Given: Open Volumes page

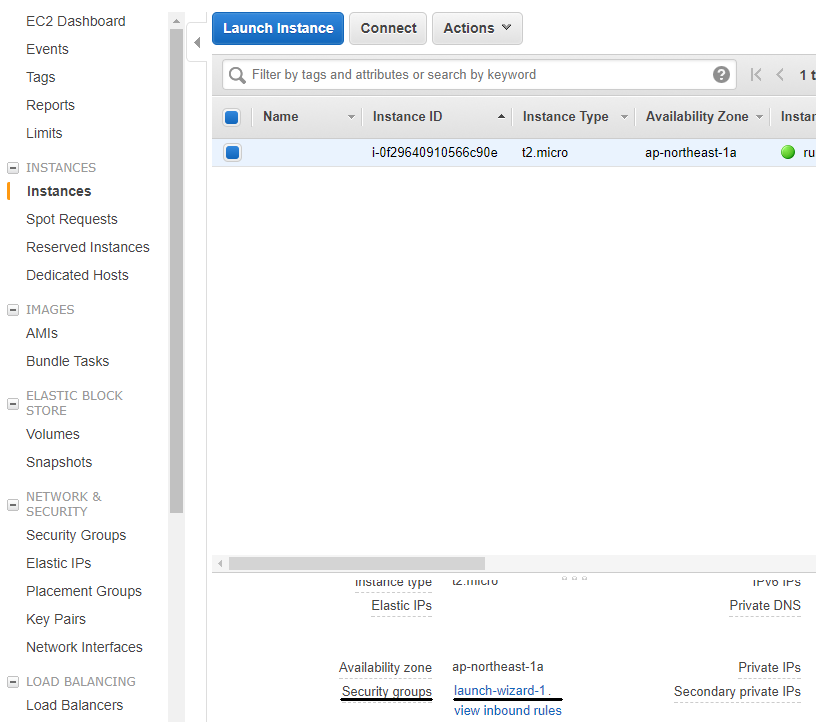Looking at the screenshot, I should pos(53,435).
